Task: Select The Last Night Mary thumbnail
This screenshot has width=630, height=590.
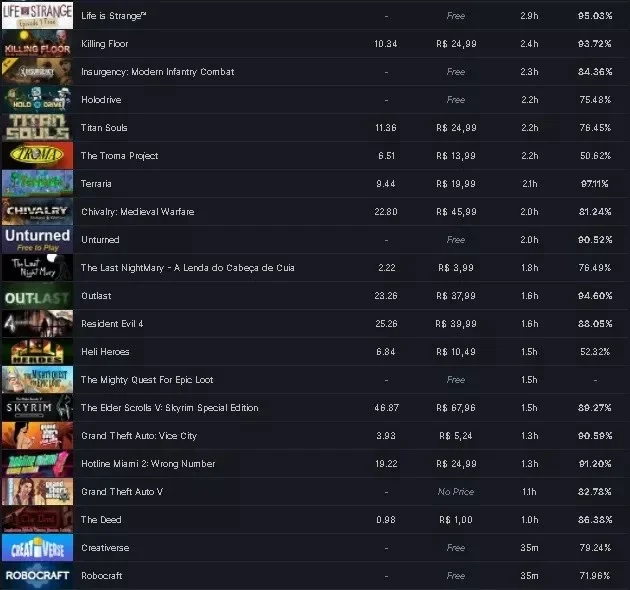Action: pos(37,267)
